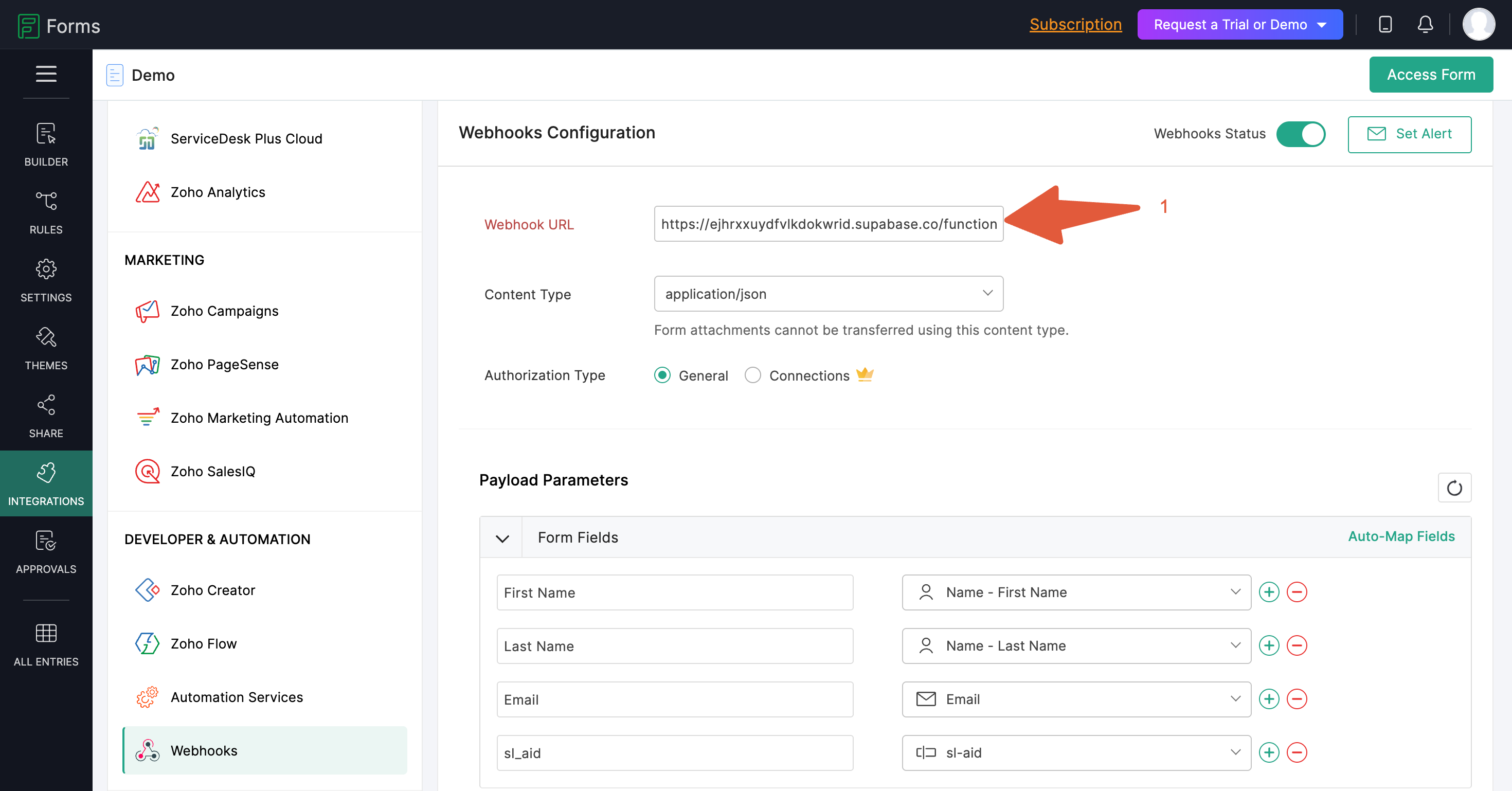Screen dimensions: 1512x791
Task: Select Automation Services integration
Action: coord(264,696)
